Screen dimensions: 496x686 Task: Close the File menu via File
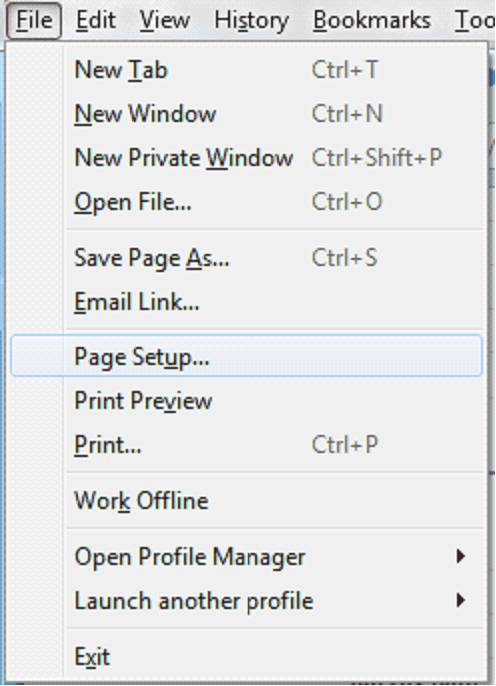tap(34, 21)
